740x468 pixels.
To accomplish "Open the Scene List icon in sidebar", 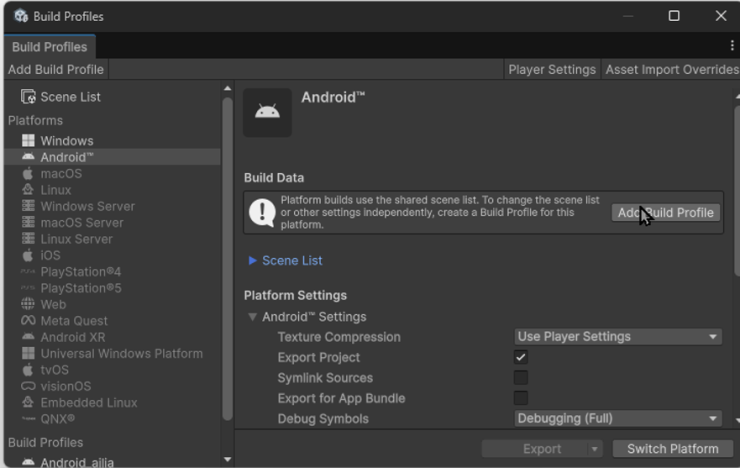I will pos(28,97).
